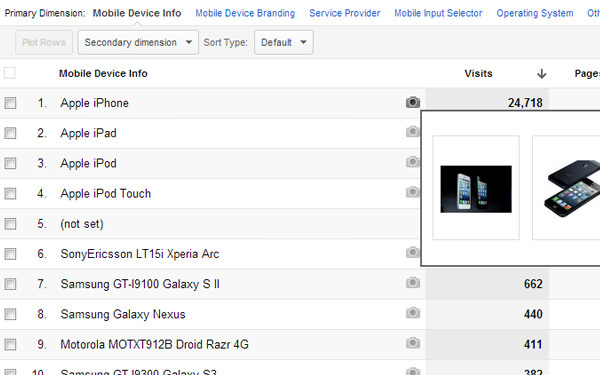
Task: Check the SonyEricsson LT15i Xperia Arc checkbox
Action: coord(10,254)
